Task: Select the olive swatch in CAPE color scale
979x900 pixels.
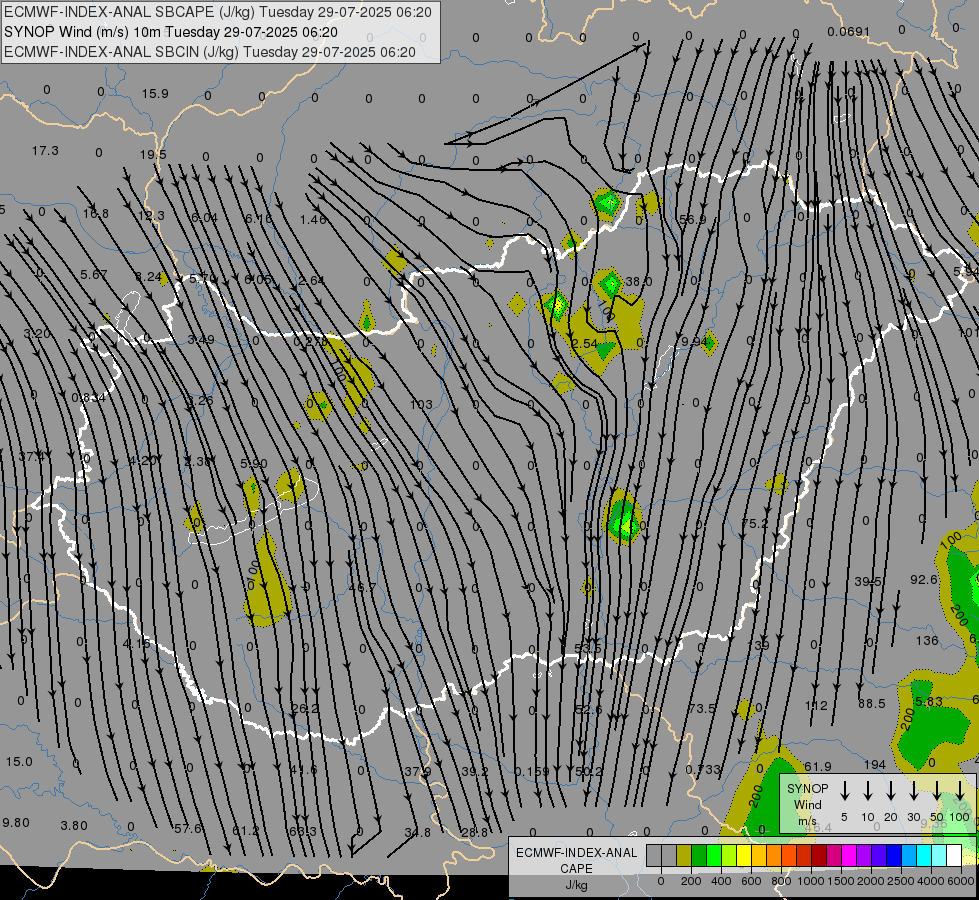Action: click(x=684, y=856)
